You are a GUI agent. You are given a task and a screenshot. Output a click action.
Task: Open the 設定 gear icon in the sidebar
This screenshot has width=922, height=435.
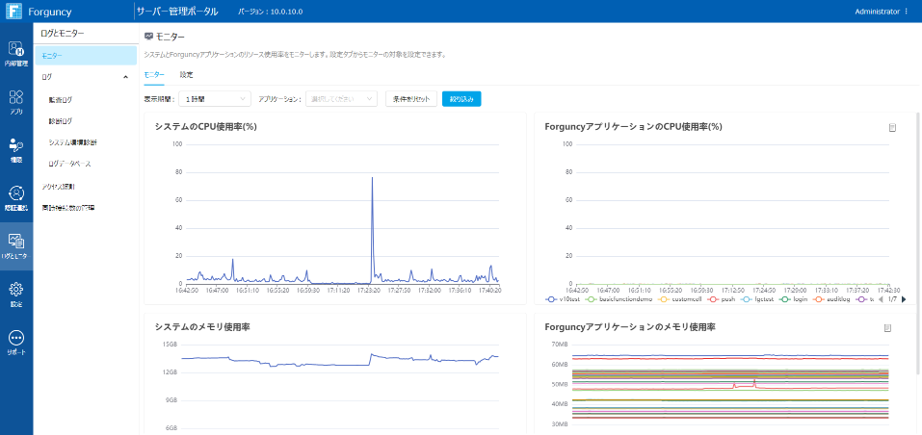click(x=16, y=294)
